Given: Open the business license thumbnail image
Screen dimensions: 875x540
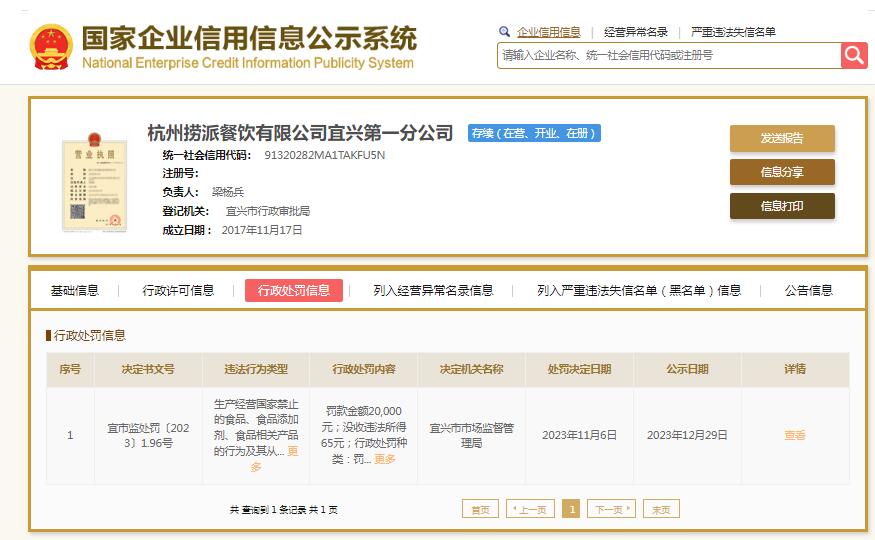Looking at the screenshot, I should [94, 182].
